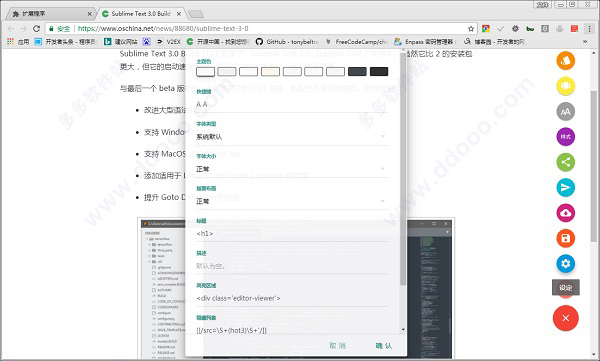Click the green secure lock icon
The width and height of the screenshot is (600, 361).
click(51, 29)
